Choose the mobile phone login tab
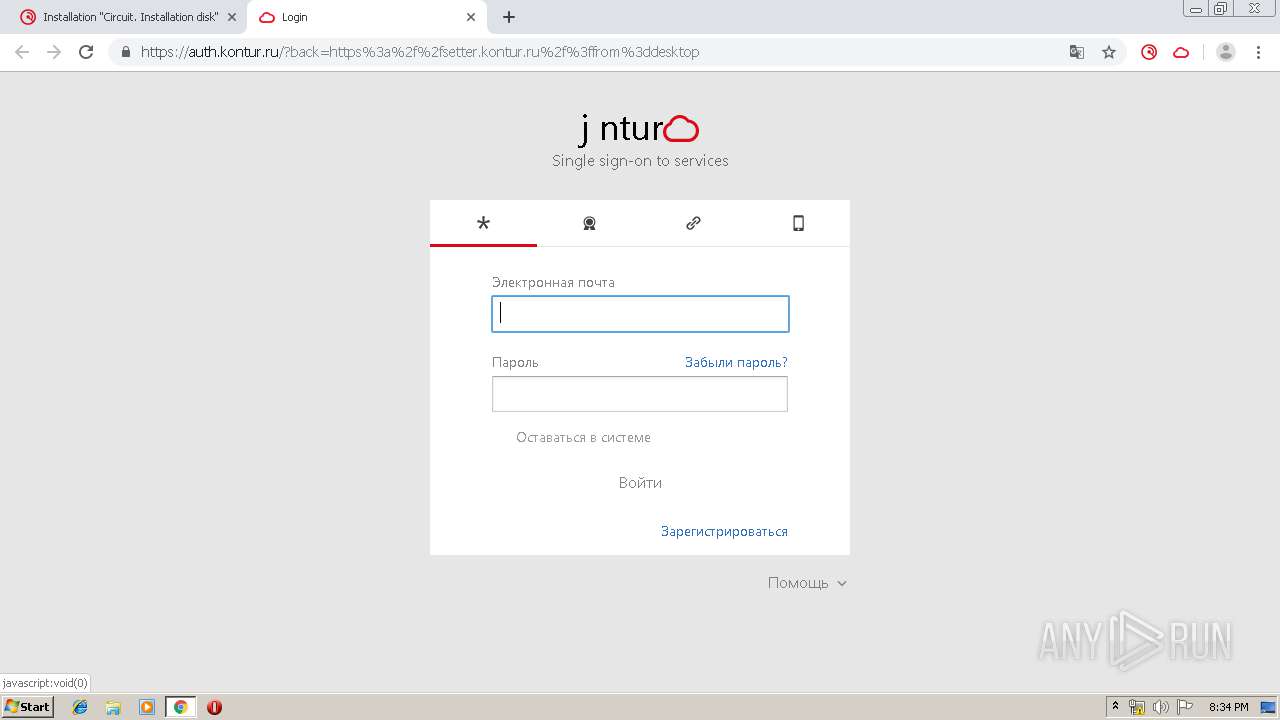The image size is (1280, 720). pos(798,223)
